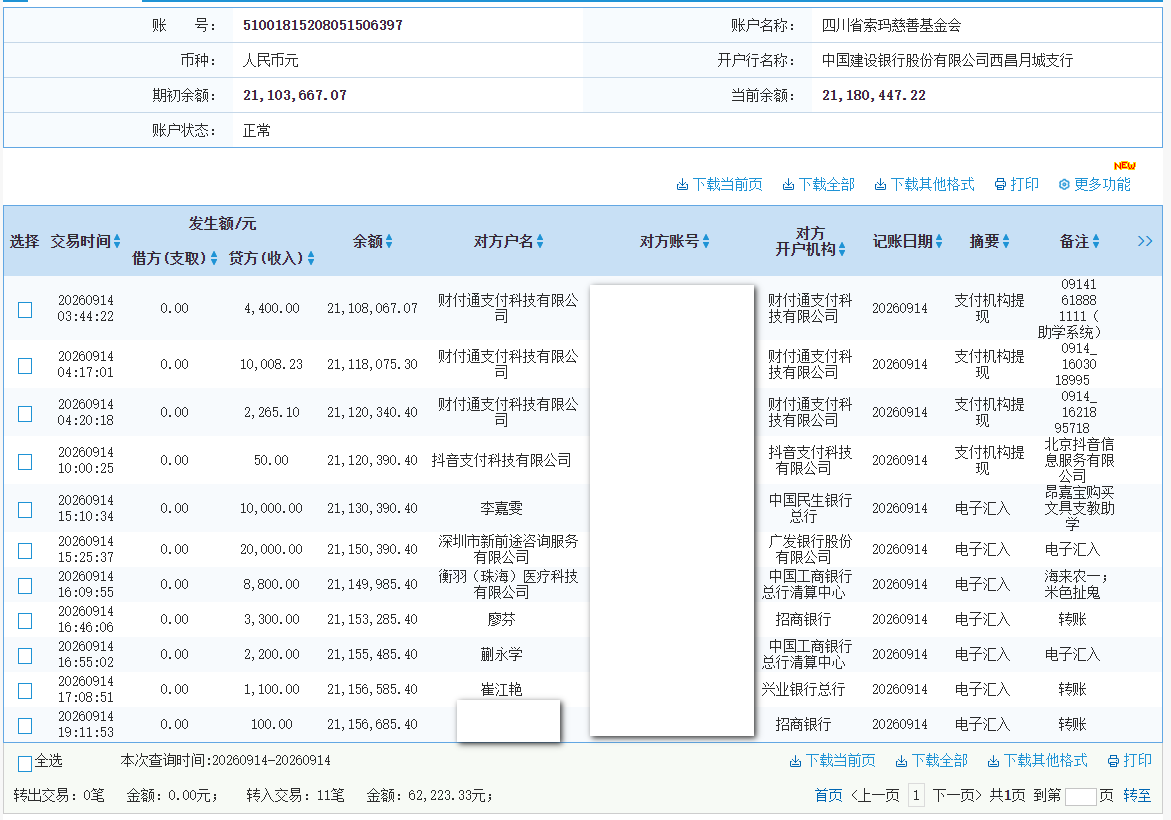
Task: Sort by 交易时间 arrows icon
Action: tap(117, 241)
